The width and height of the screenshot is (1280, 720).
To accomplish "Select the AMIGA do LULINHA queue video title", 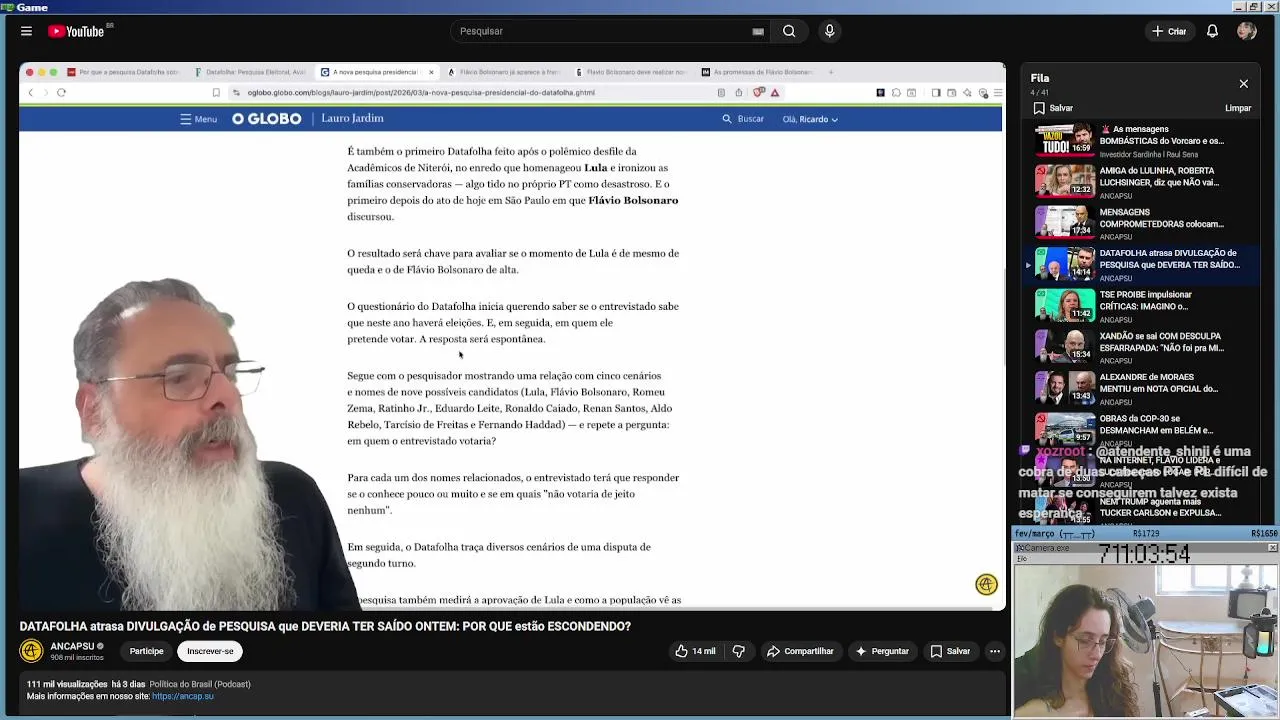I will [x=1159, y=177].
